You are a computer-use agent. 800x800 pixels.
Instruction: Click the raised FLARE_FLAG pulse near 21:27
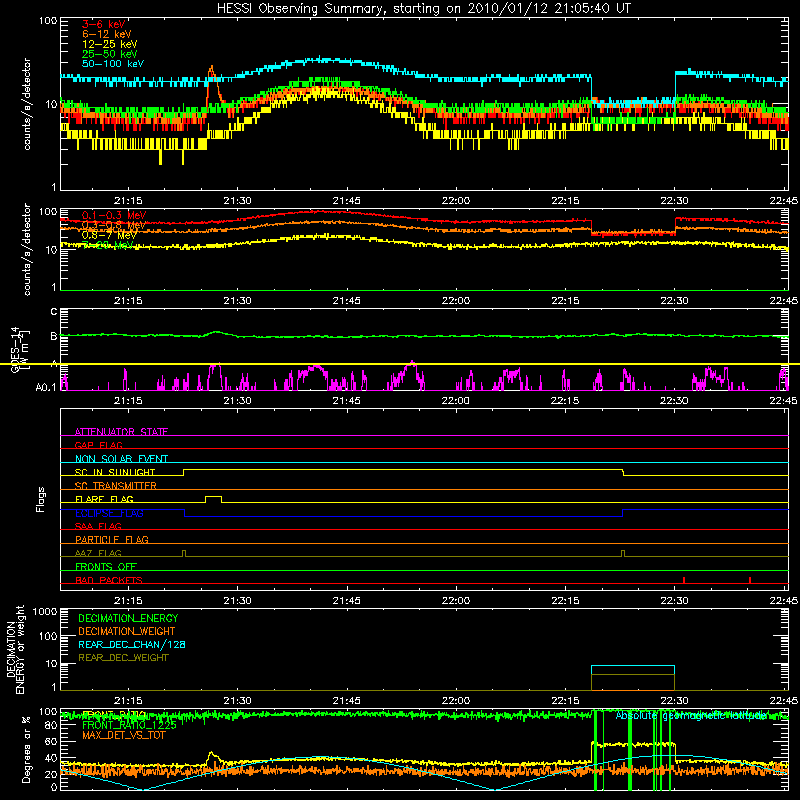point(213,497)
